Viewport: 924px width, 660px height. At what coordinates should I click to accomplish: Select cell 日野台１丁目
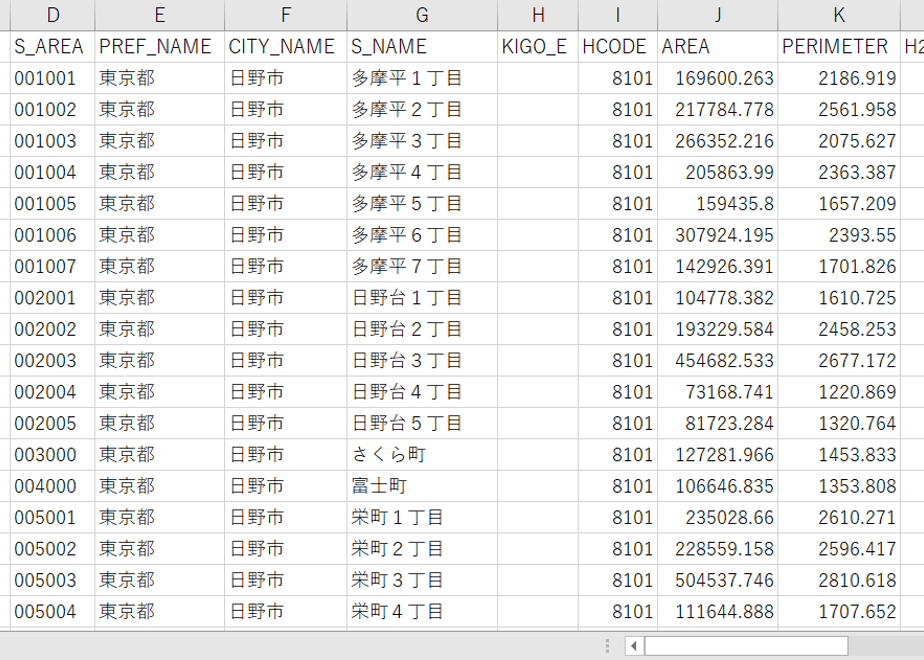[422, 298]
